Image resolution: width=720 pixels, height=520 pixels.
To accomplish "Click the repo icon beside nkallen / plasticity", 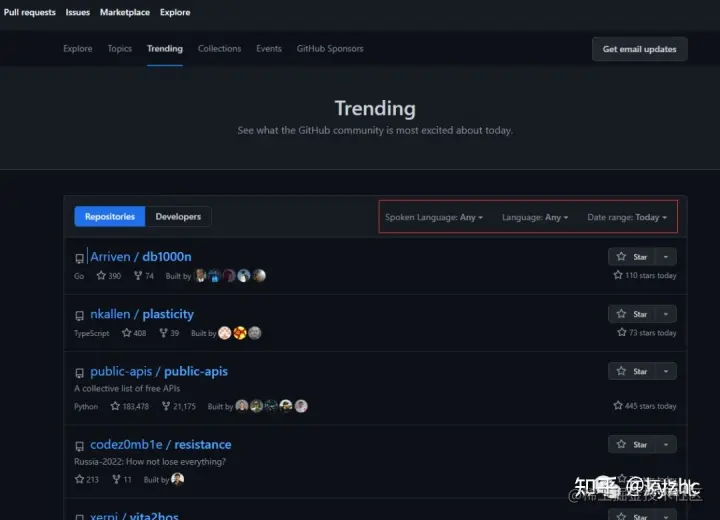I will (79, 316).
